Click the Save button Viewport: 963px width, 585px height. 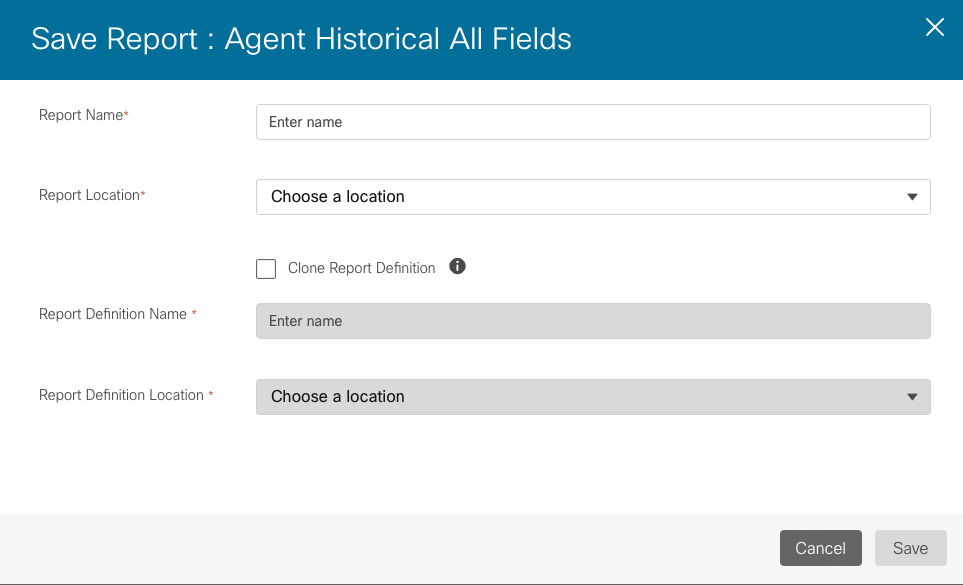pyautogui.click(x=910, y=548)
